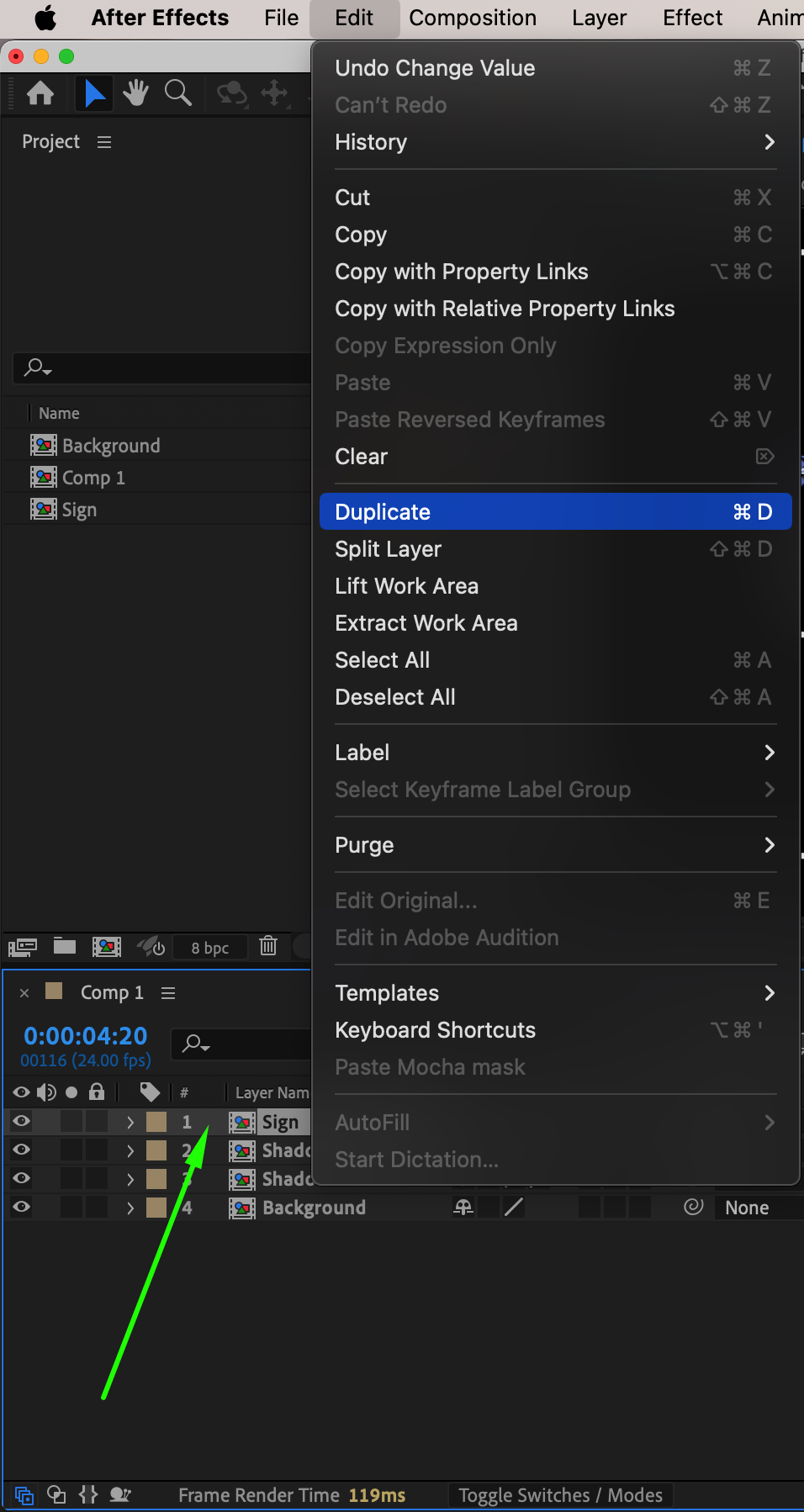Select the Orbit camera tool
The image size is (804, 1512).
(x=232, y=93)
